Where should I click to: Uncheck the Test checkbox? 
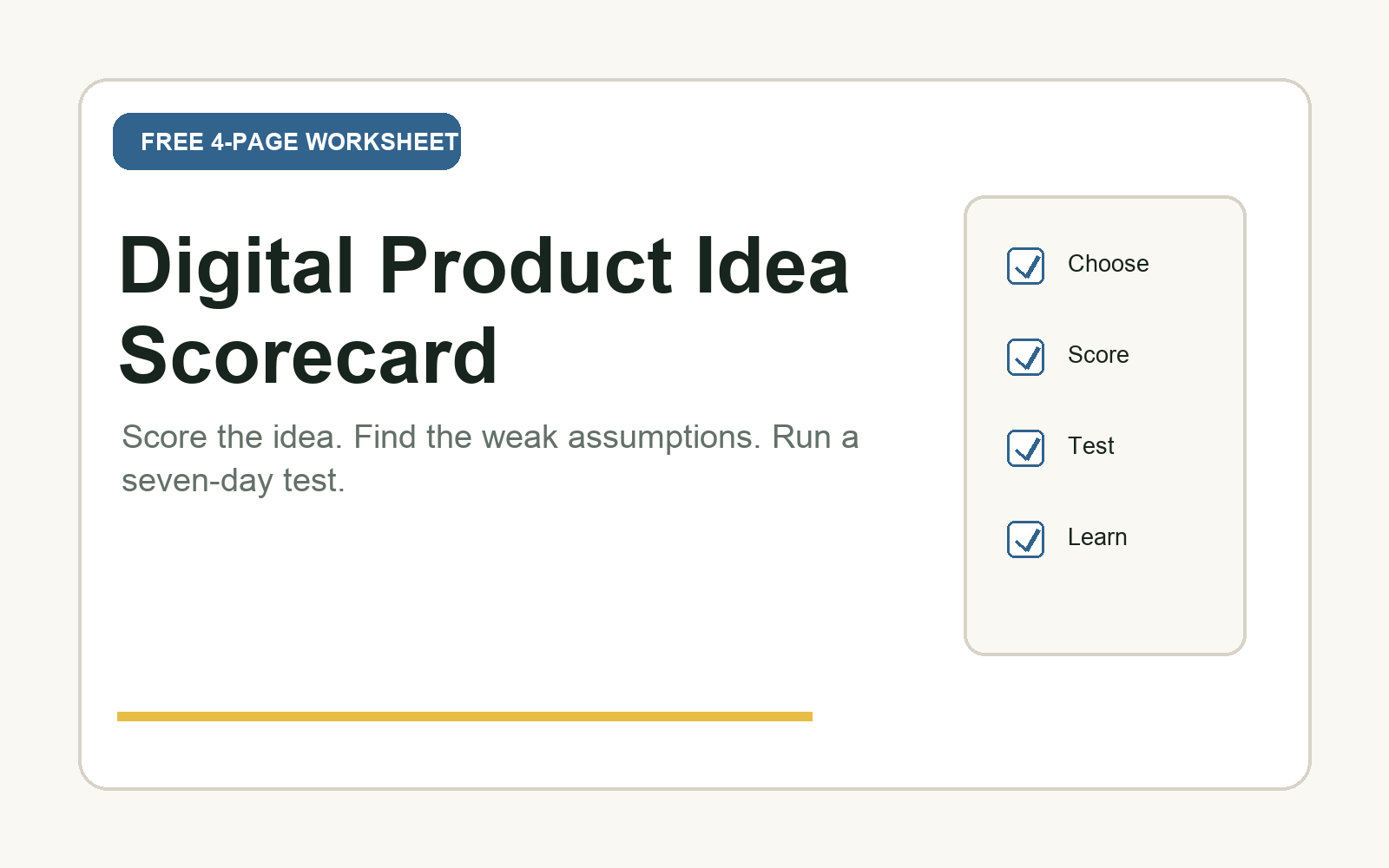[1025, 448]
